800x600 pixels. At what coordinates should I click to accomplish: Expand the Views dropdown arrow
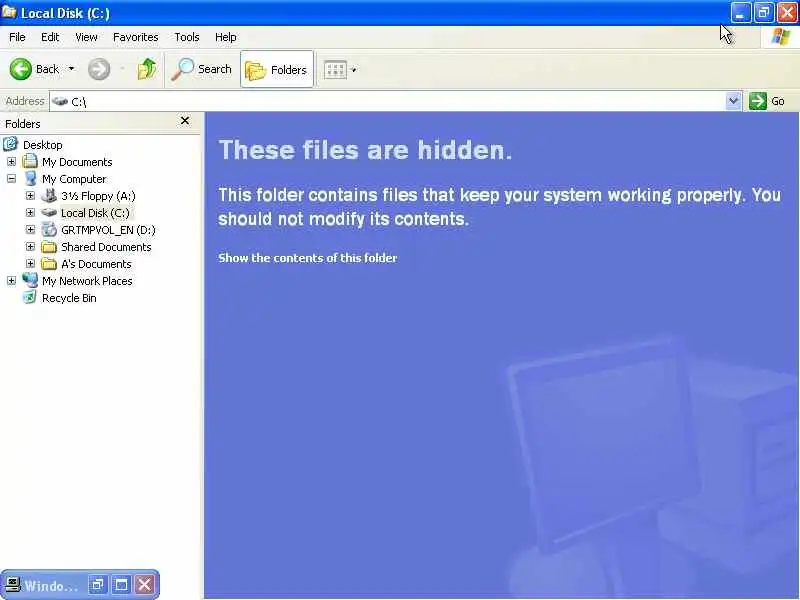click(x=354, y=70)
